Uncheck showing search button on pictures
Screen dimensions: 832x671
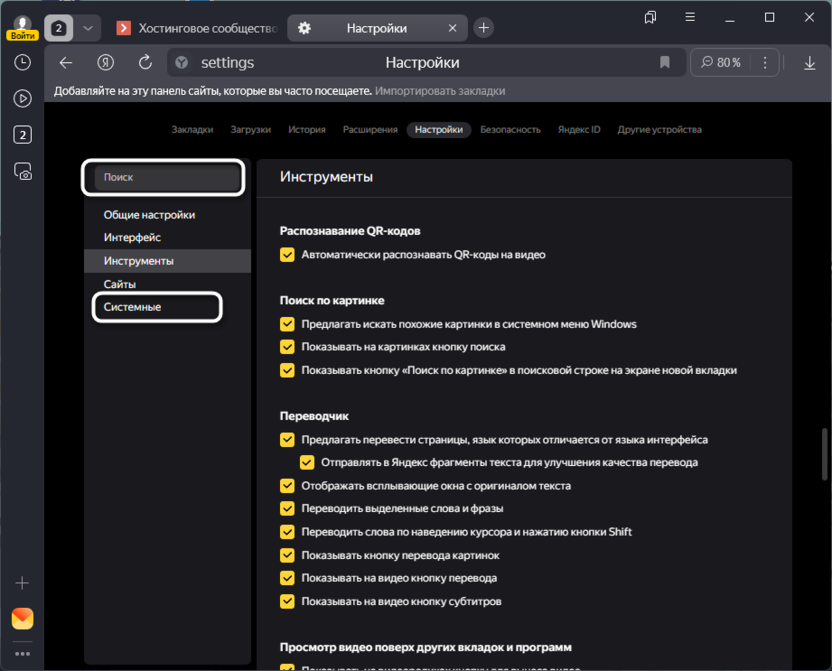point(288,347)
